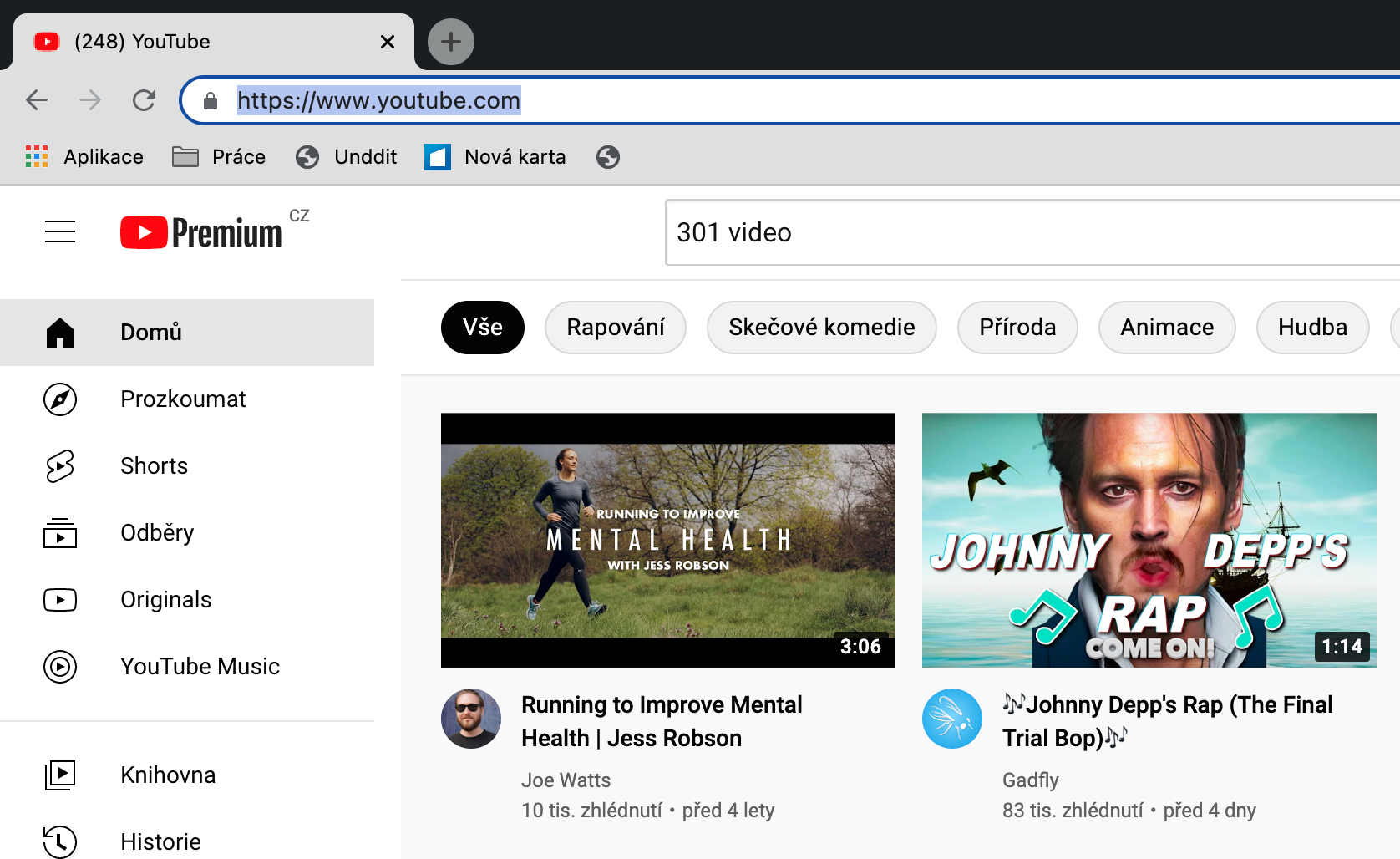
Task: Filter videos by Rapování chip
Action: pos(615,328)
